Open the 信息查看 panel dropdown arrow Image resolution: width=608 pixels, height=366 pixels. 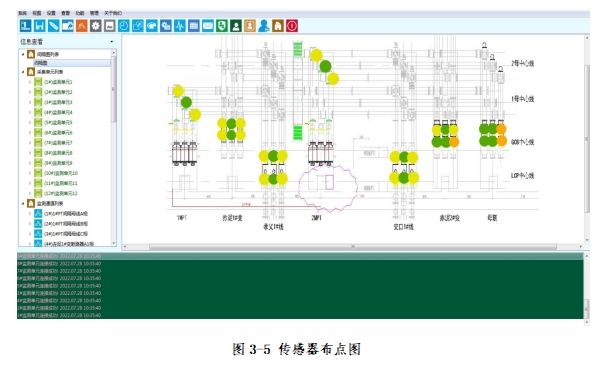click(x=112, y=42)
